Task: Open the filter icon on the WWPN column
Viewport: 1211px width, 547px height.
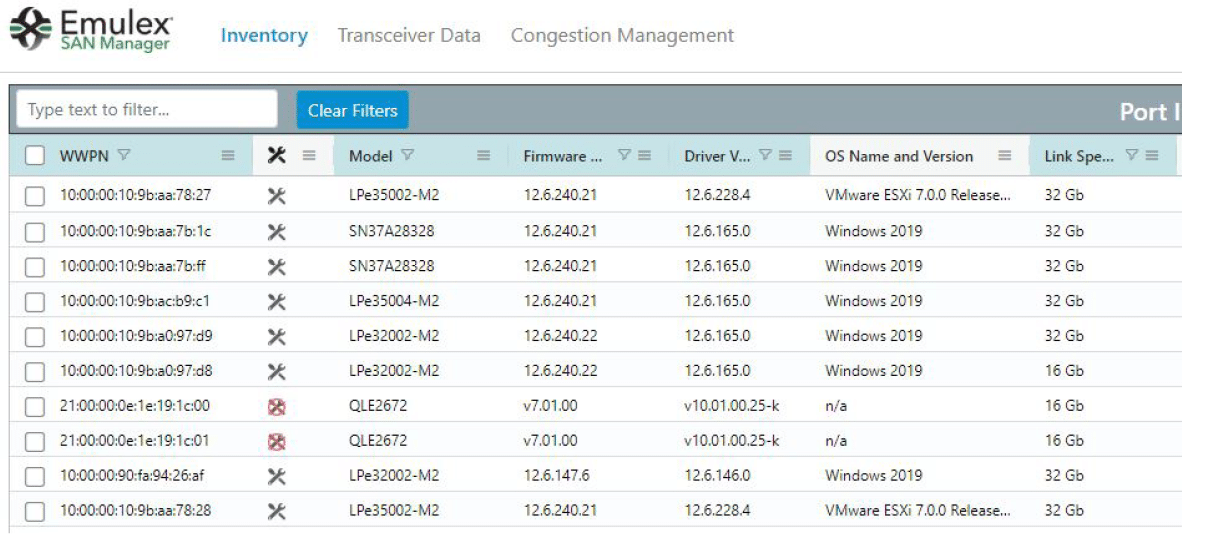Action: (x=124, y=155)
